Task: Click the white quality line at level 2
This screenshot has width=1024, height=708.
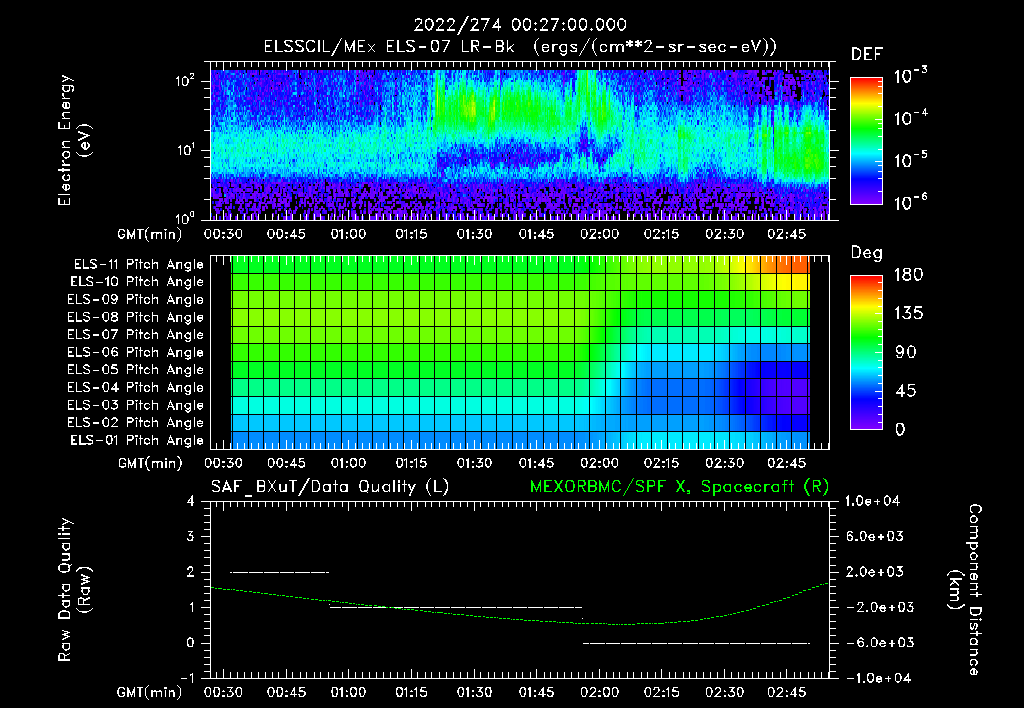Action: click(x=280, y=572)
